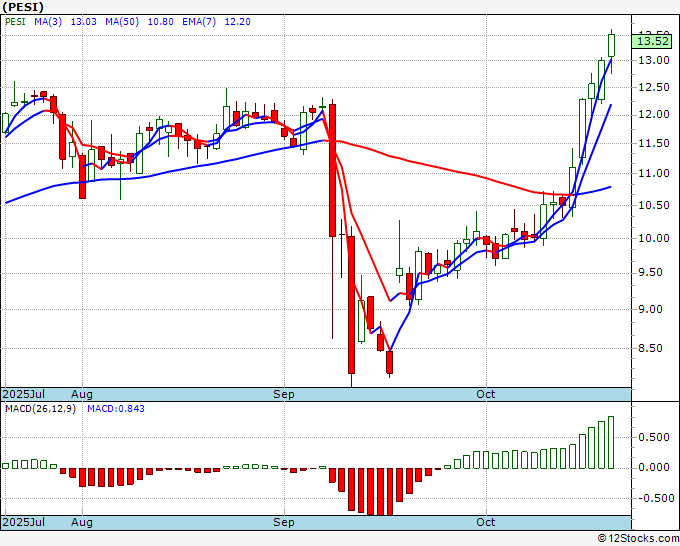Click the Oct label on price chart axis
Screen dimensions: 680x546
click(486, 394)
